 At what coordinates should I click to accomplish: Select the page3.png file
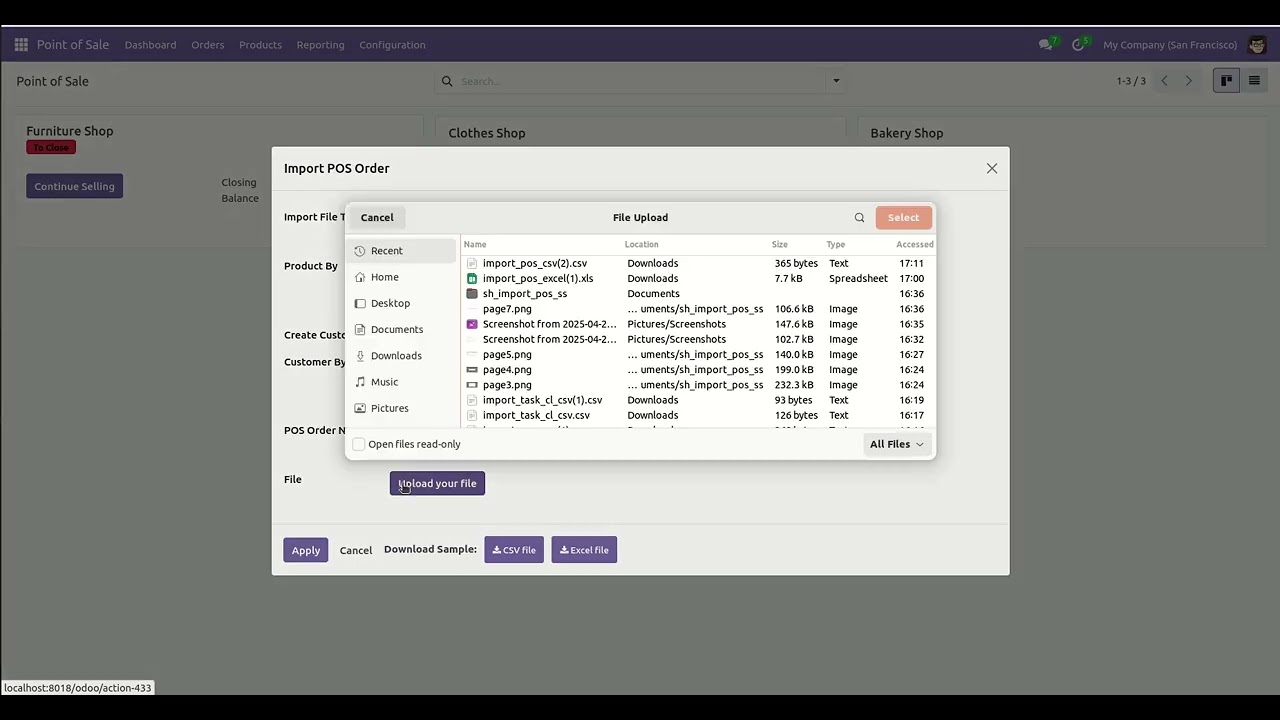(698, 385)
